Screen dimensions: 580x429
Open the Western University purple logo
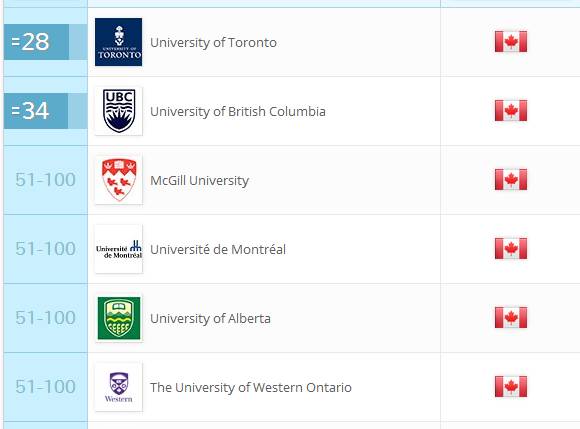(118, 387)
